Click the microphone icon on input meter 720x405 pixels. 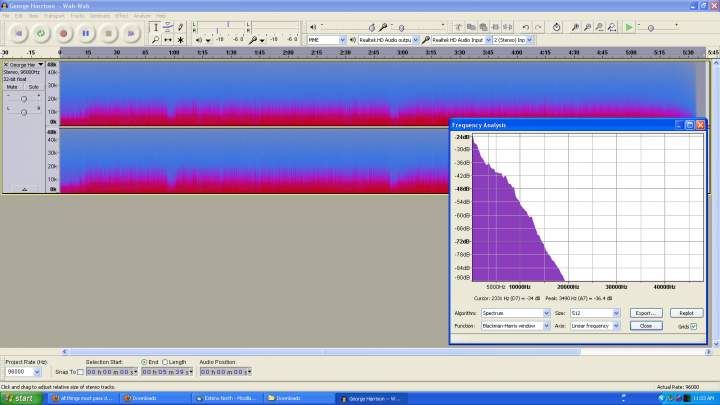pyautogui.click(x=253, y=40)
